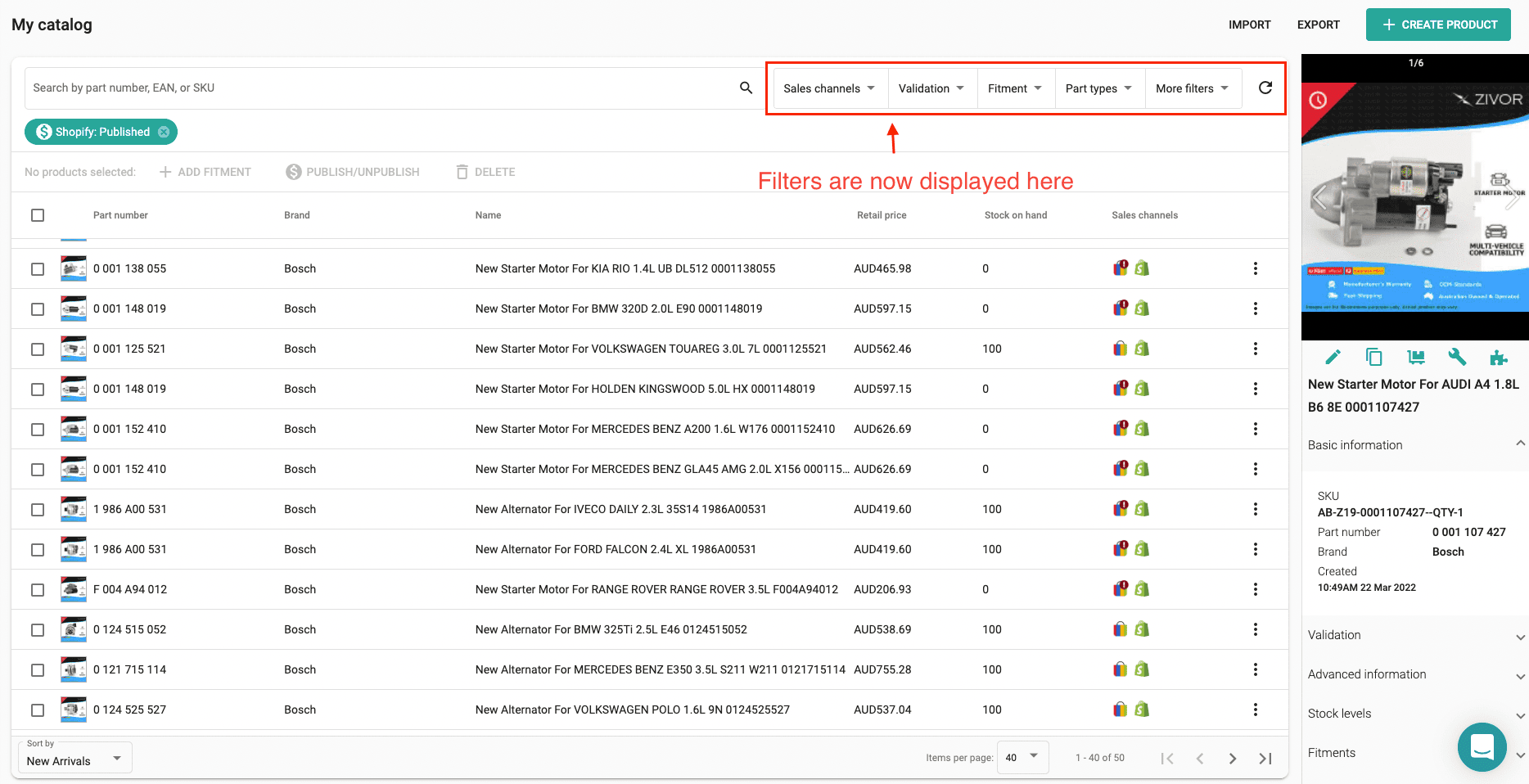The height and width of the screenshot is (784, 1529).
Task: Toggle the select-all products checkbox
Action: tap(38, 215)
